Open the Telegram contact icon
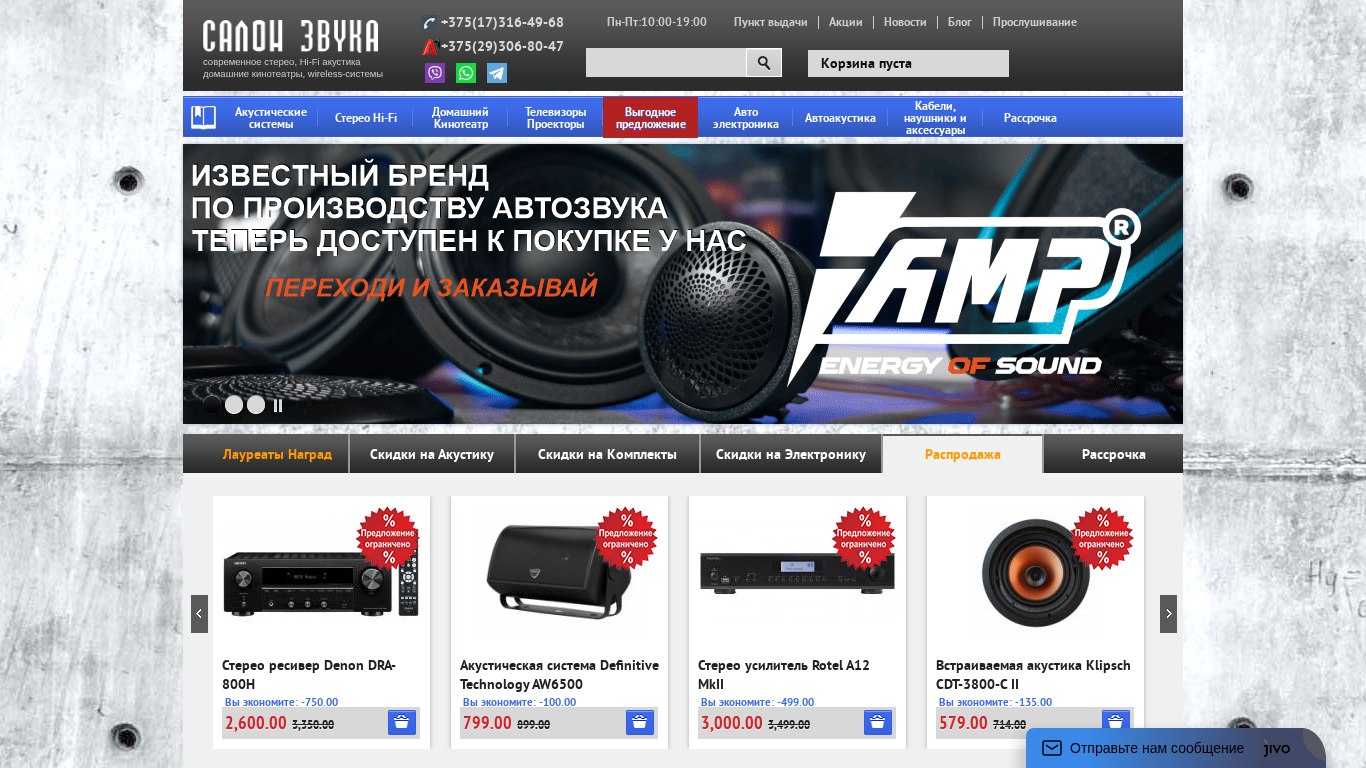Viewport: 1366px width, 768px height. point(497,73)
